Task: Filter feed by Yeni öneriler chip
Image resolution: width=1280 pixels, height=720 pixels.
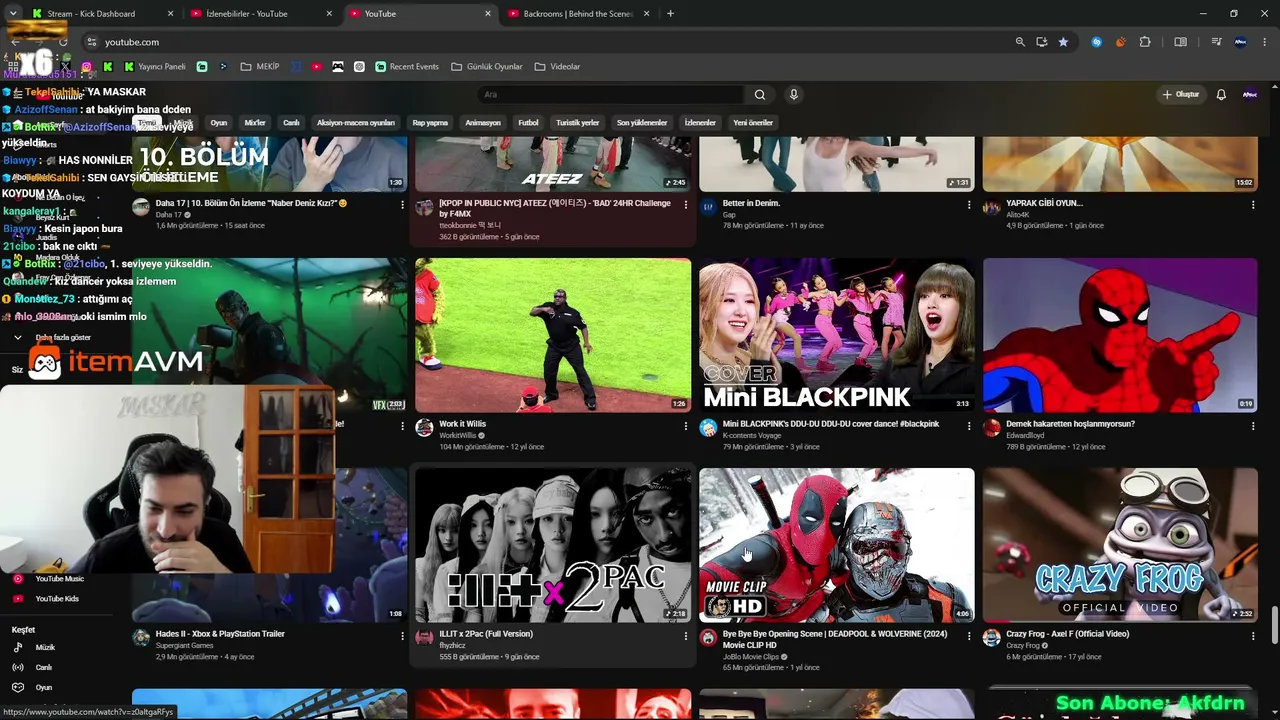Action: (x=753, y=123)
